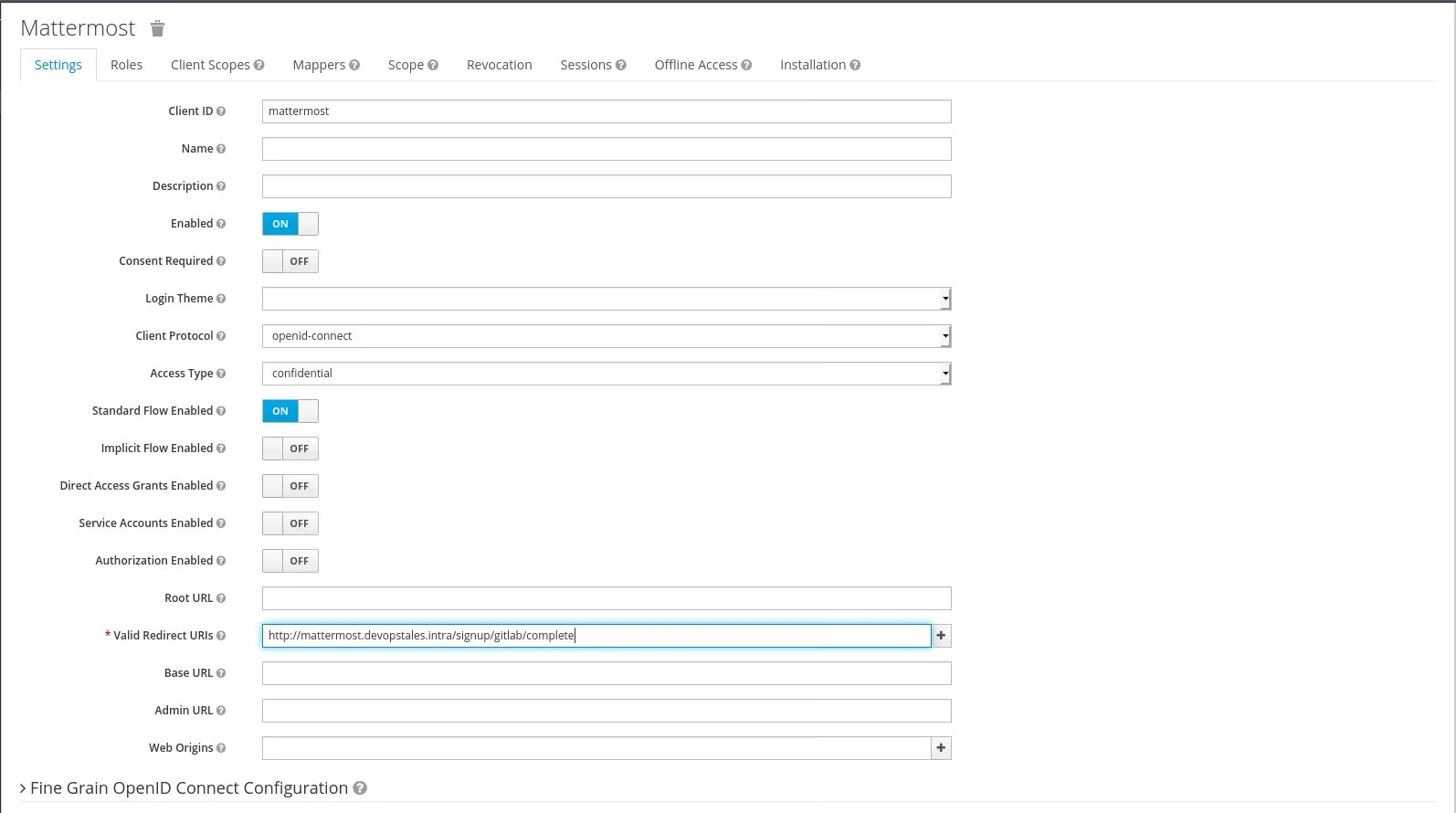Turn on the Consent Required toggle

[x=290, y=261]
